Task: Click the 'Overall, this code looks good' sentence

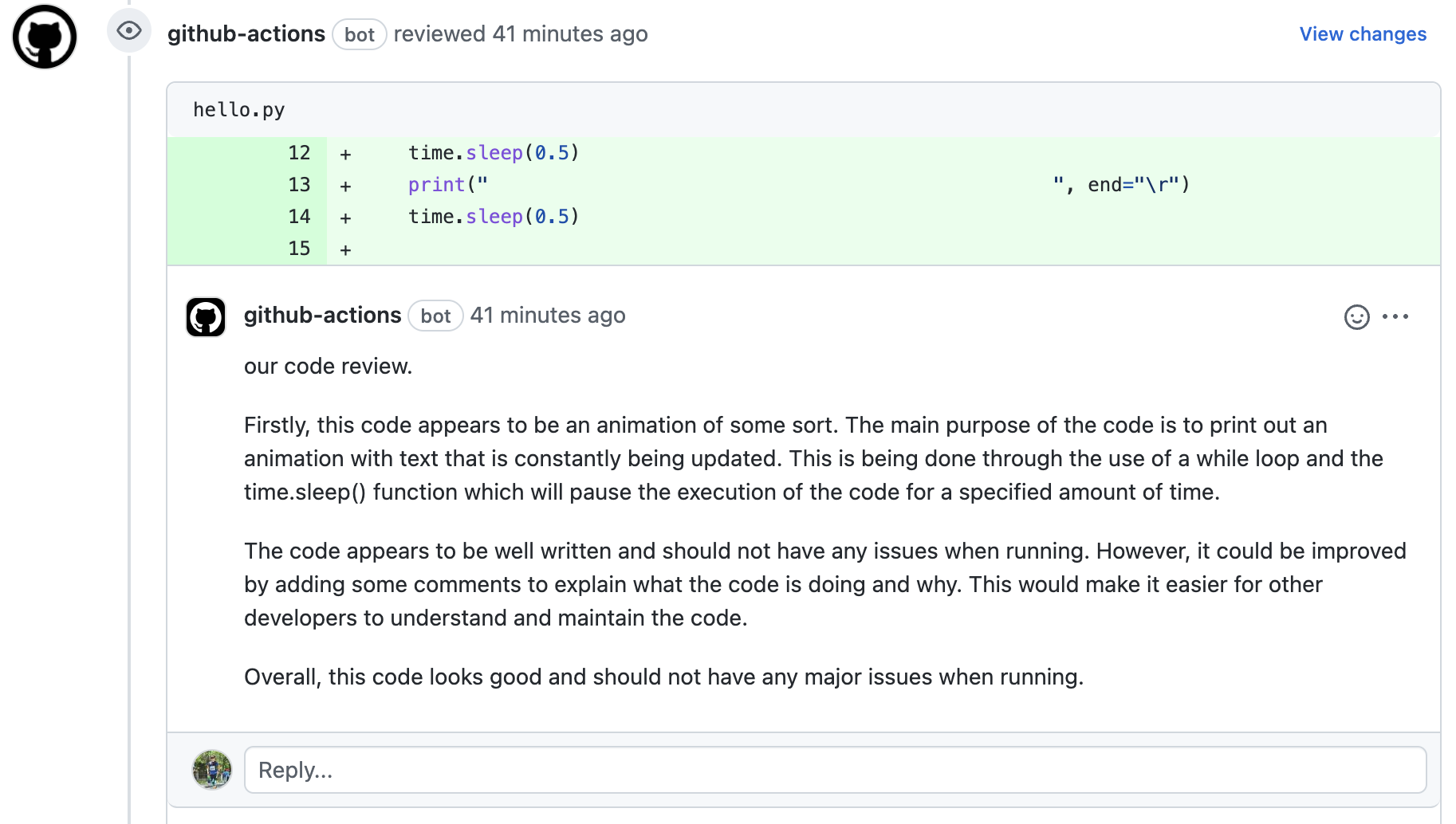Action: (663, 677)
